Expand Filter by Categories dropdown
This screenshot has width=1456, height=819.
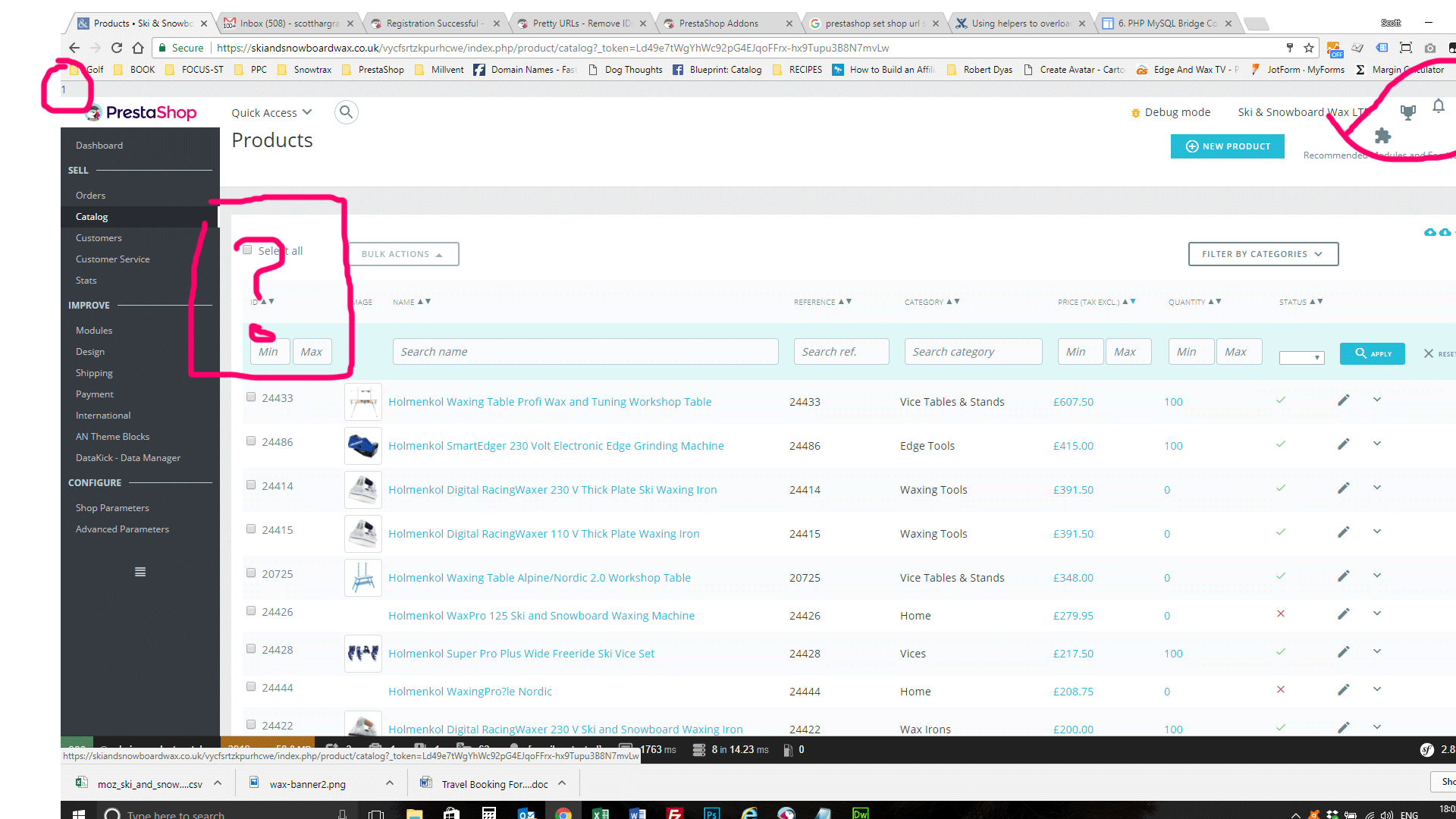[1263, 254]
